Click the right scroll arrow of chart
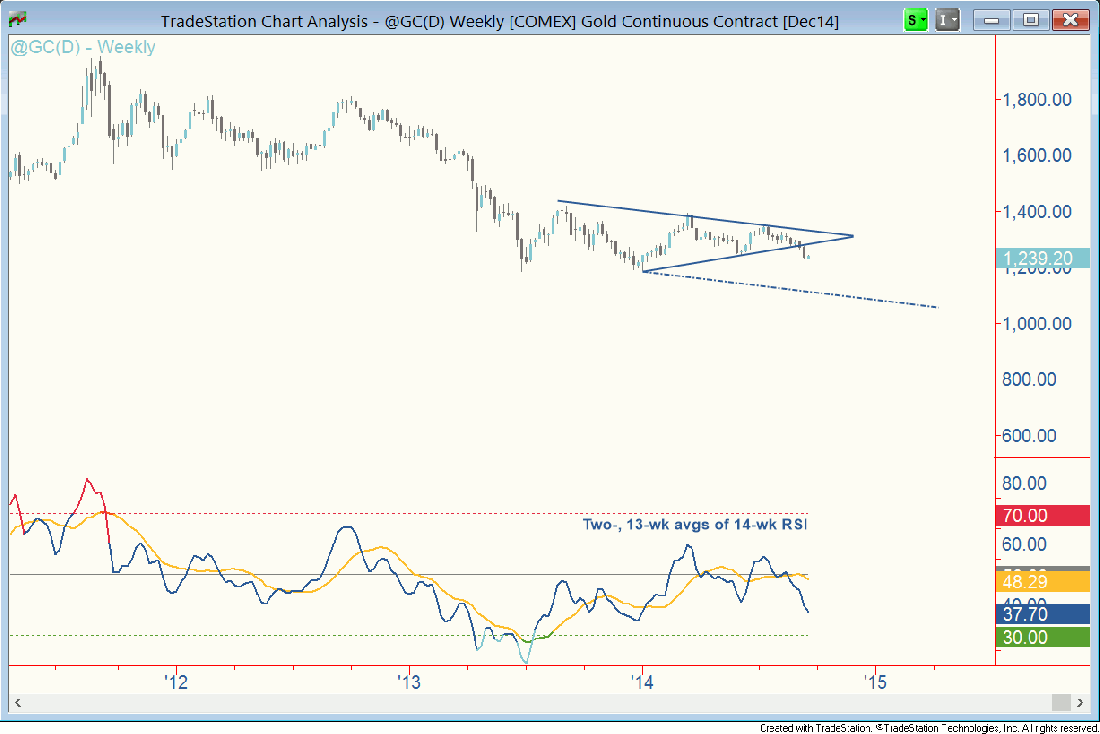Viewport: 1100px width, 734px height. pos(1079,702)
